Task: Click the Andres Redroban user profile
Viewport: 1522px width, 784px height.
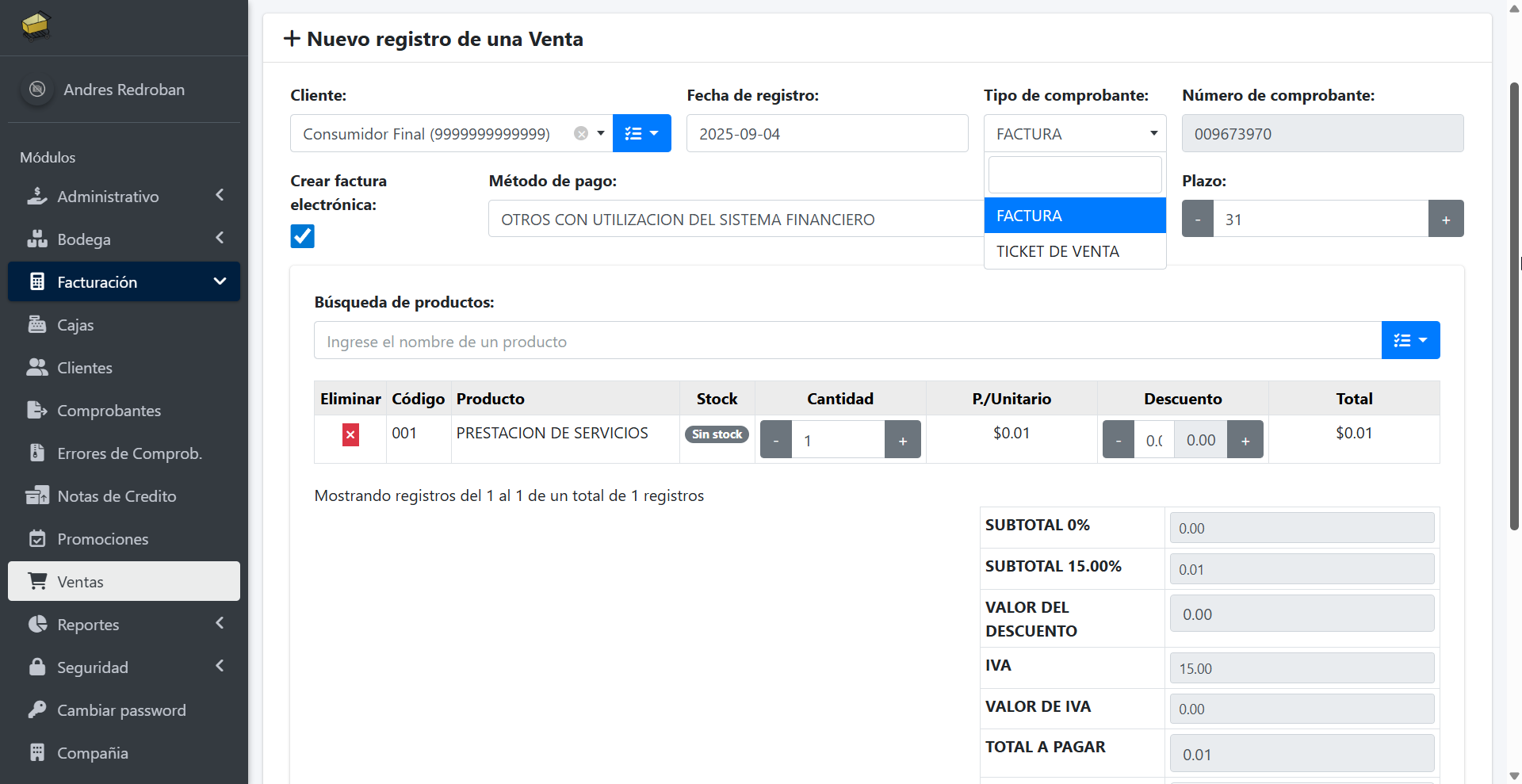Action: (x=124, y=90)
